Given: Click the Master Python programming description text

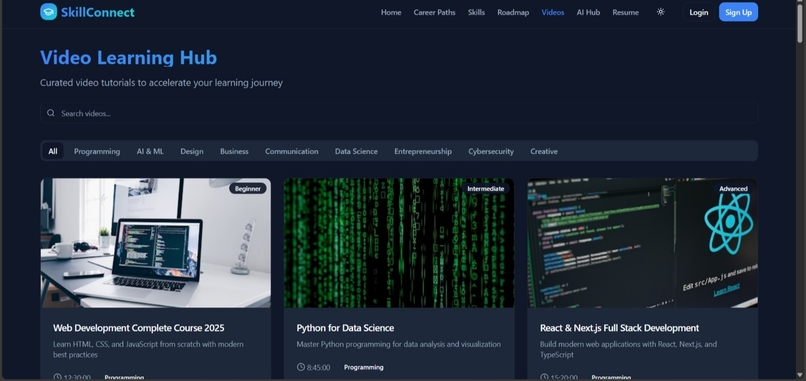Looking at the screenshot, I should pos(398,344).
